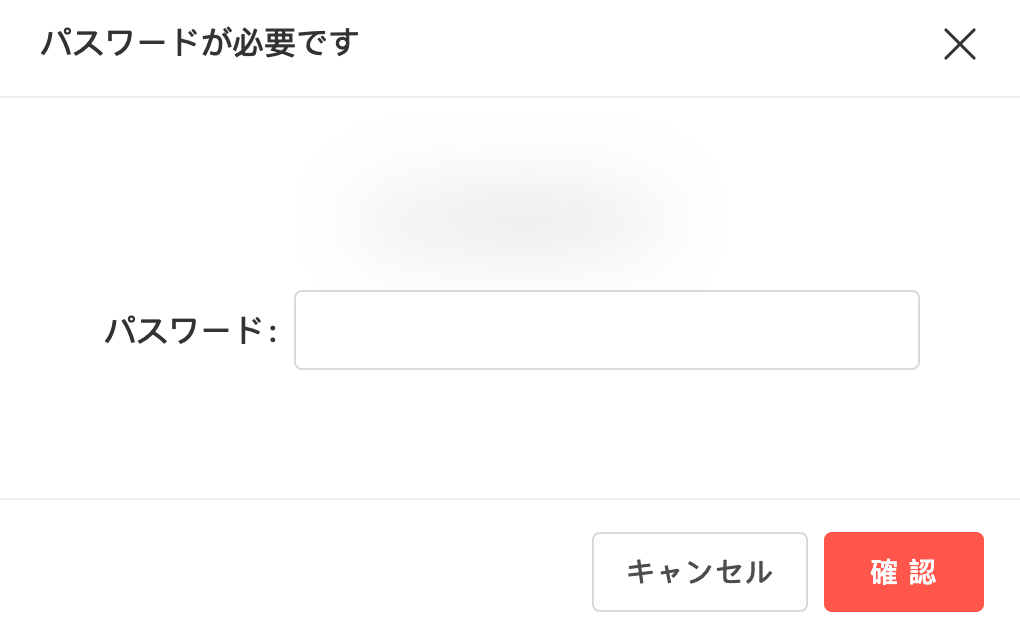This screenshot has width=1020, height=630.
Task: Click the キャンセル button
Action: pyautogui.click(x=699, y=572)
